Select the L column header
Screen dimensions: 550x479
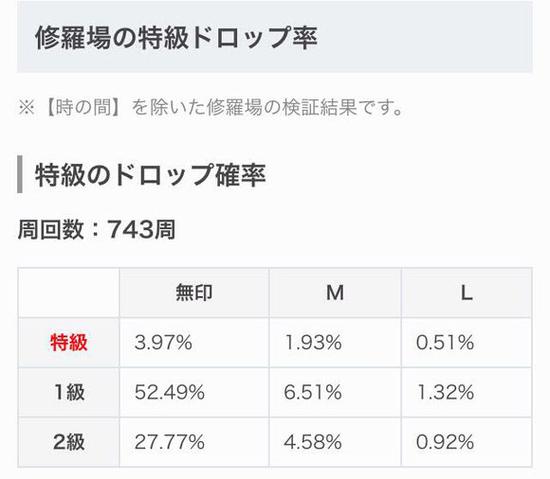[x=467, y=292]
